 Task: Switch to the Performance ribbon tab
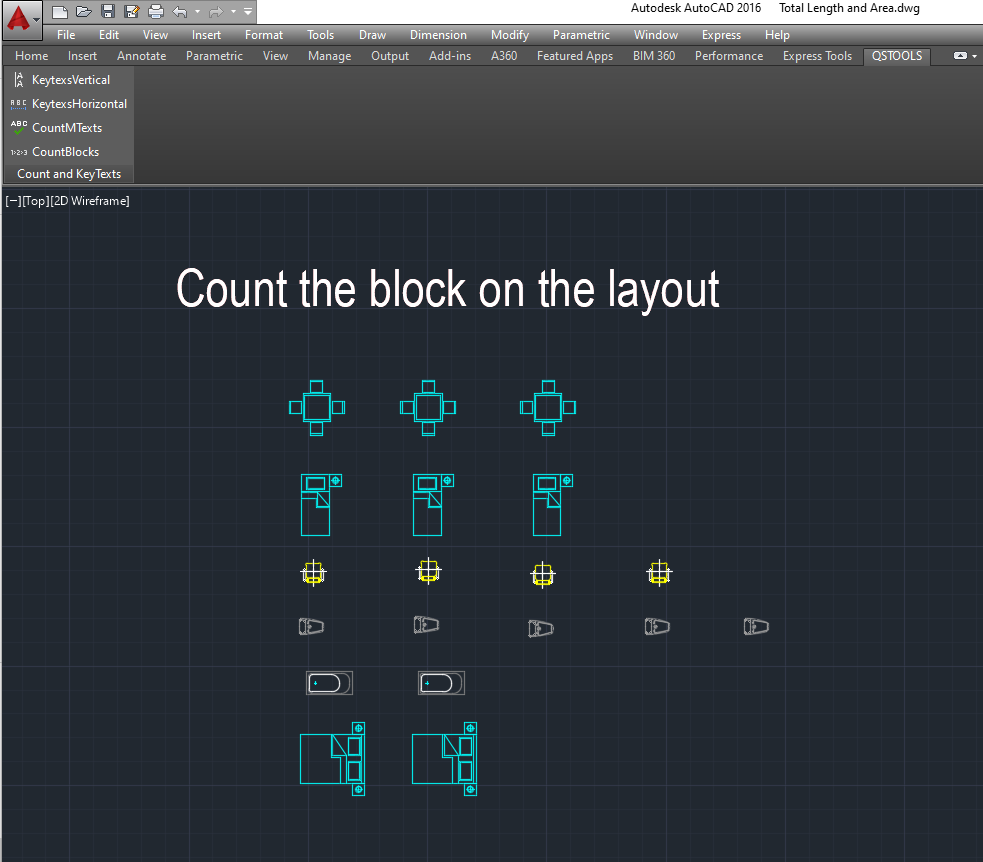click(x=728, y=56)
